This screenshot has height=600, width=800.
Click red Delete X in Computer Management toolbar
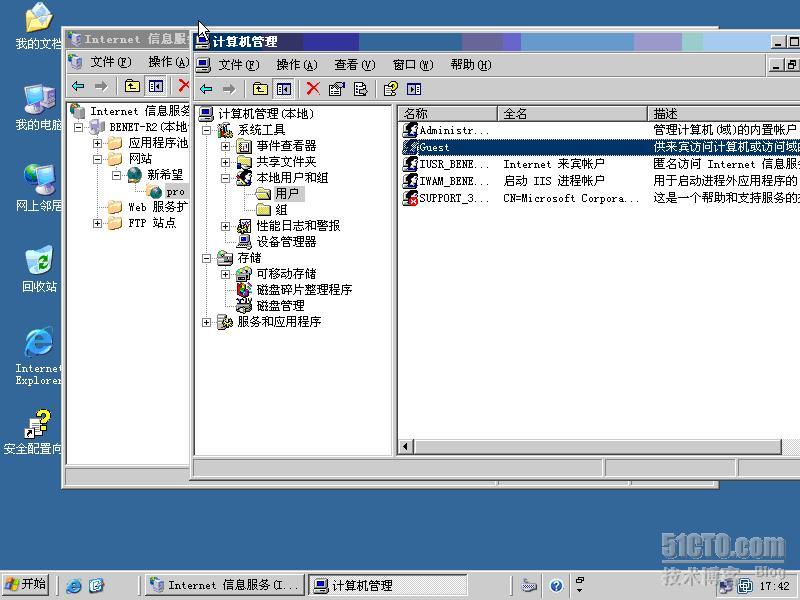tap(313, 89)
